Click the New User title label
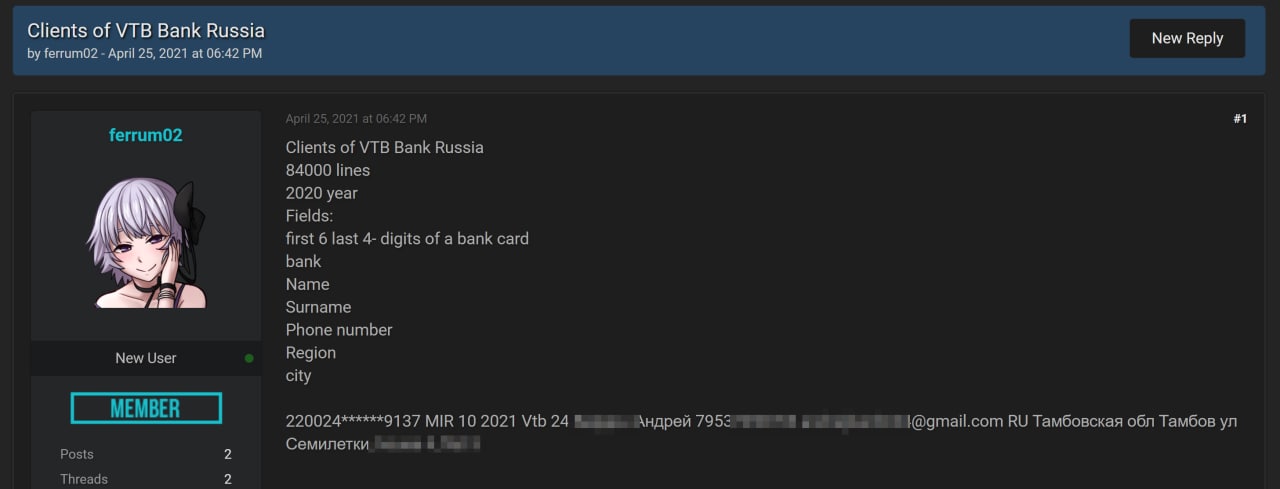 pyautogui.click(x=146, y=358)
